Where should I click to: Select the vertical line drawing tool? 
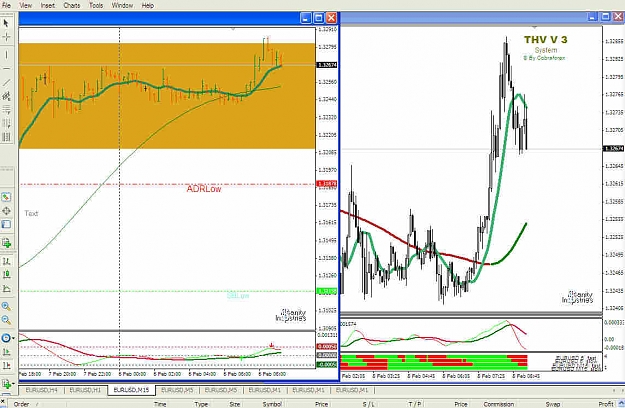tap(6, 55)
